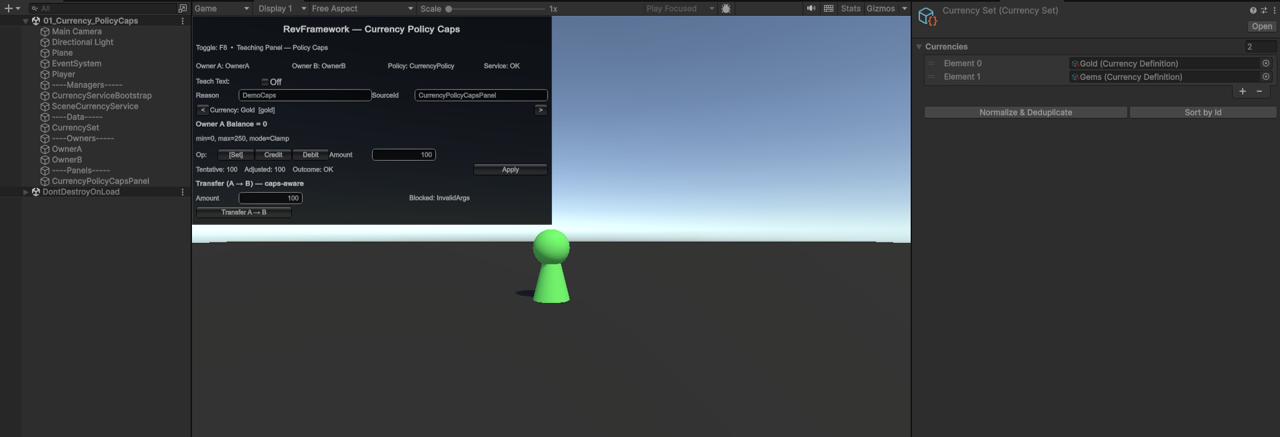The width and height of the screenshot is (1280, 437).
Task: Add a list element with the plus button
Action: click(x=1243, y=91)
